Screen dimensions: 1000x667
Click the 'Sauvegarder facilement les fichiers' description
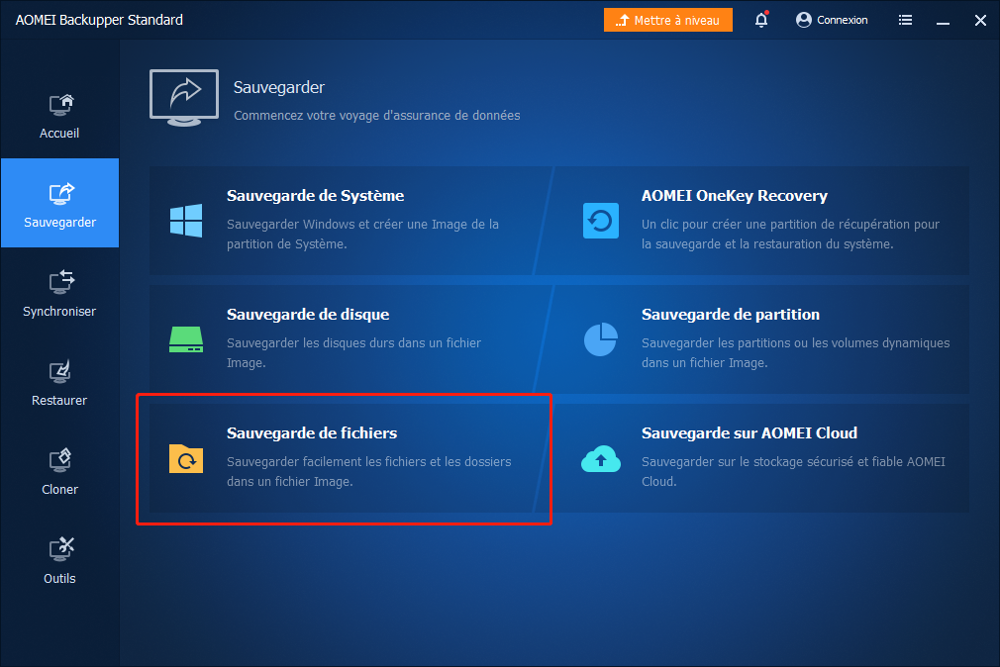point(369,471)
